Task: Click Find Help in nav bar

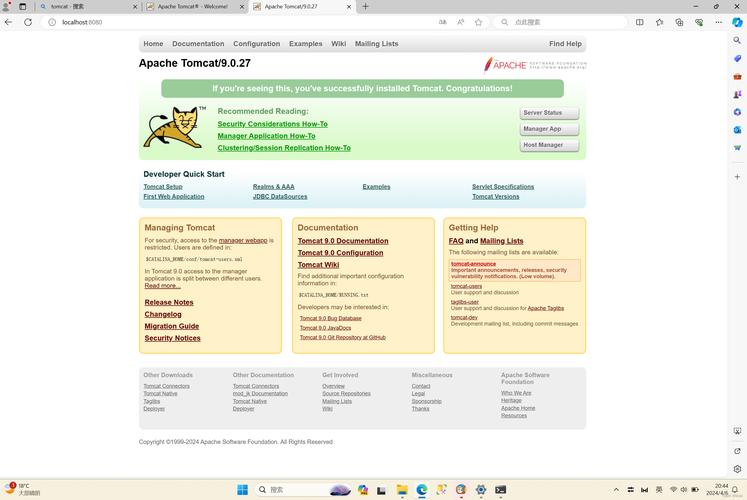Action: click(x=565, y=44)
